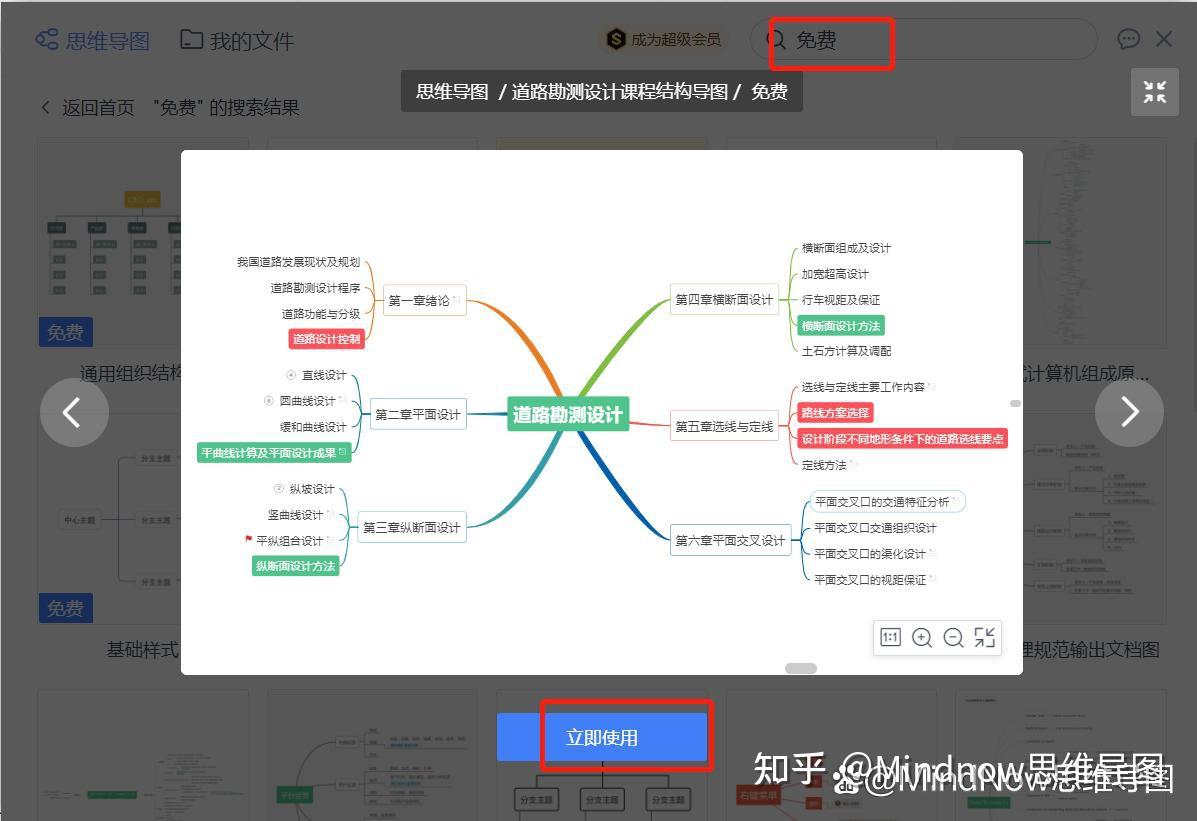
Task: Click 竖曲线设计 text
Action: (x=295, y=515)
